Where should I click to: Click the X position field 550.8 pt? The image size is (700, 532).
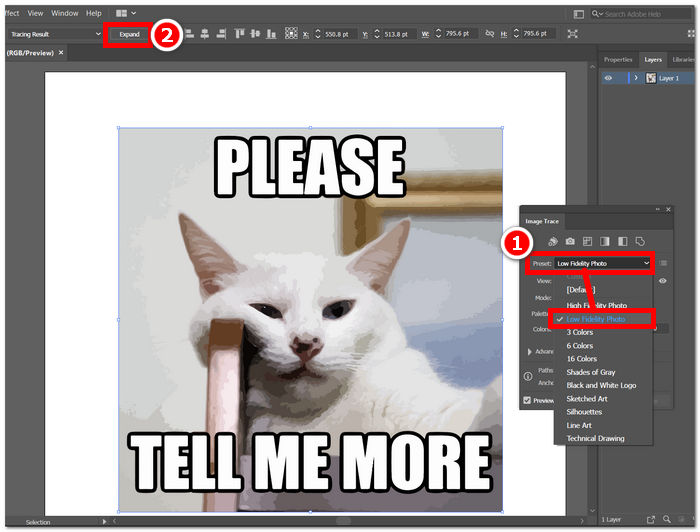[x=340, y=34]
